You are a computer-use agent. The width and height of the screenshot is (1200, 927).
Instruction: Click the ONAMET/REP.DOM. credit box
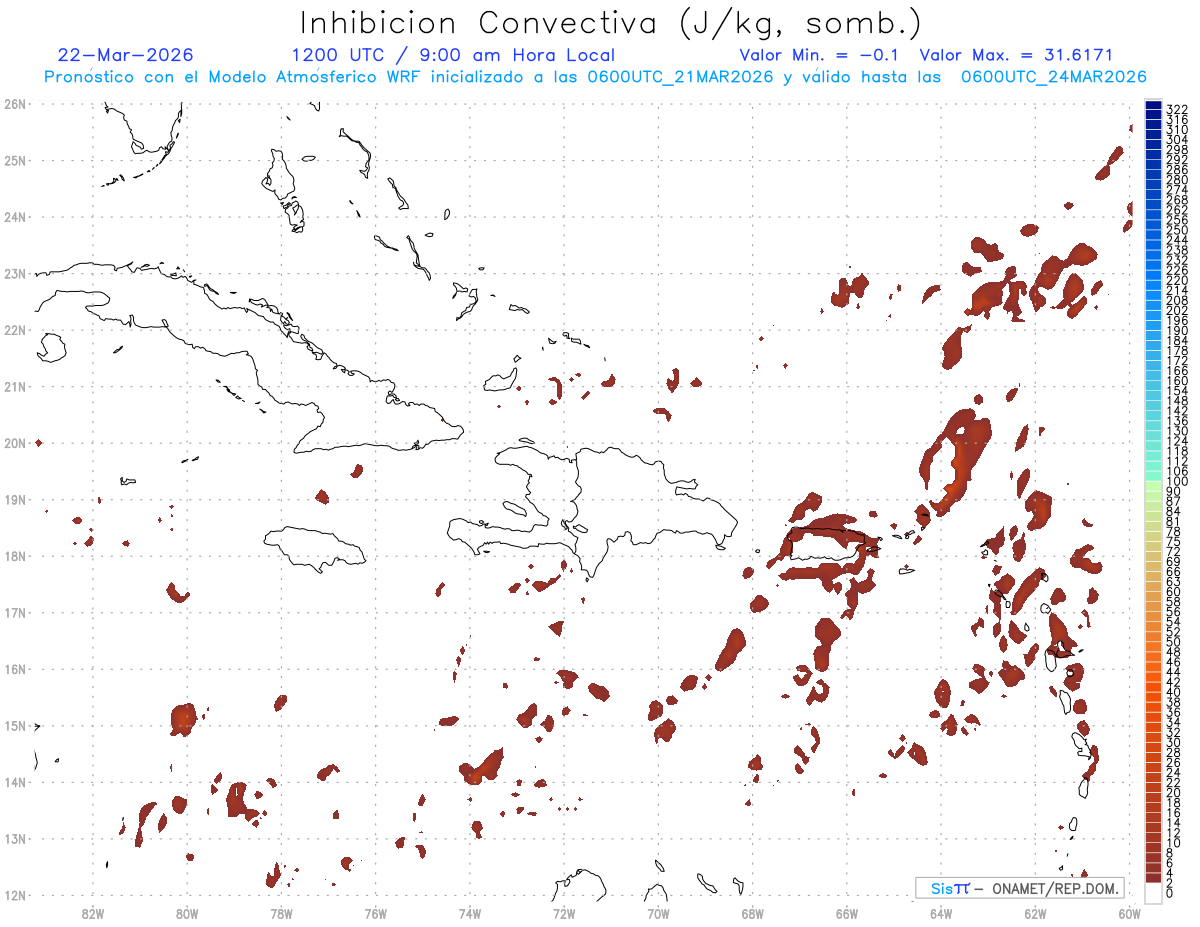coord(1020,888)
